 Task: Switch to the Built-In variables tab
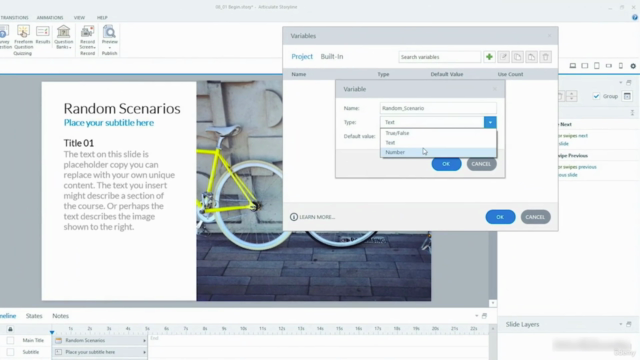[332, 56]
